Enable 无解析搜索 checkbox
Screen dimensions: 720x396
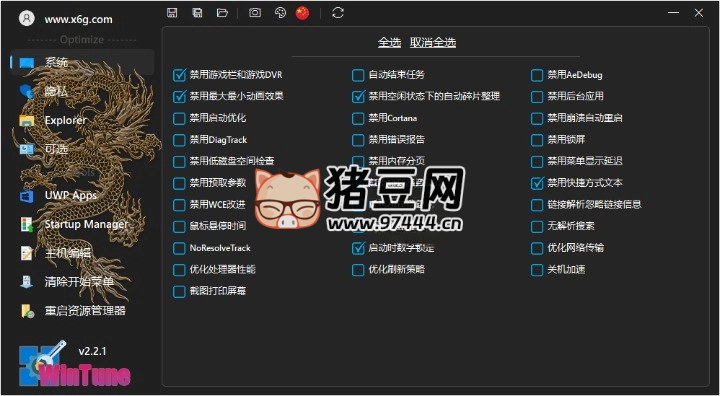click(537, 226)
